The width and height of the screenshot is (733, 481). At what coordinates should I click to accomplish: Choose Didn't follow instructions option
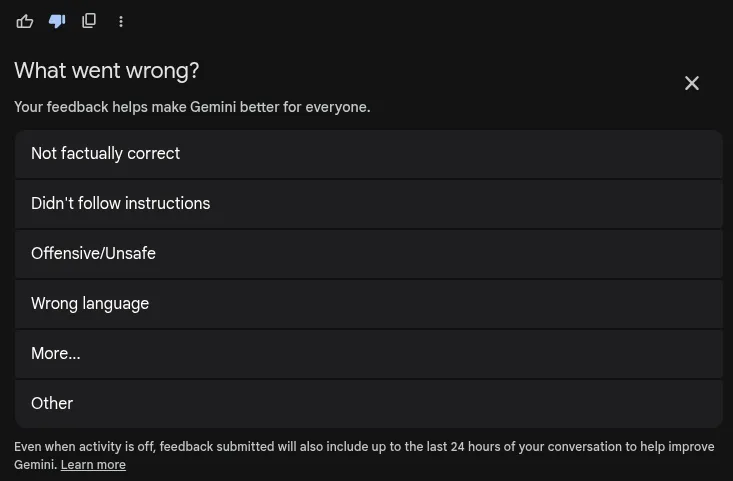(368, 204)
